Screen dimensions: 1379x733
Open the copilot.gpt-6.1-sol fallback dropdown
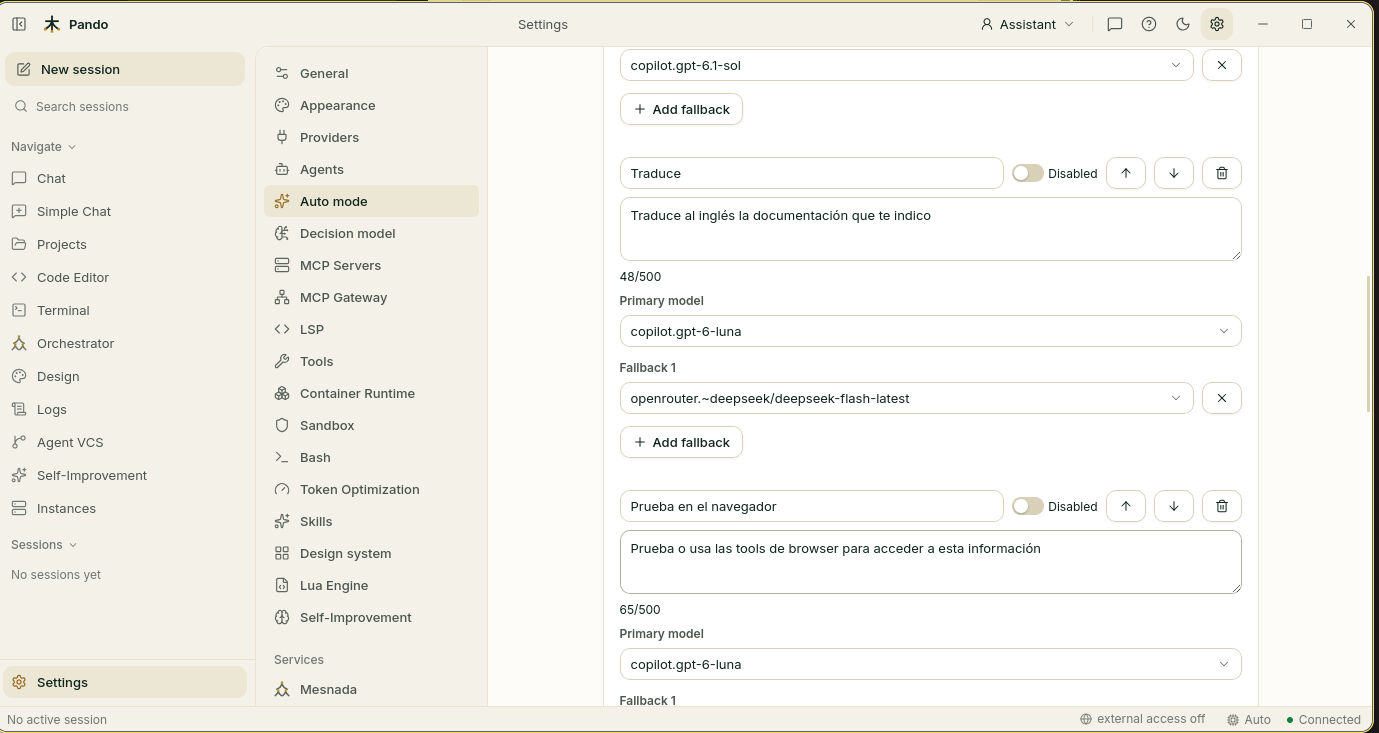click(x=906, y=65)
